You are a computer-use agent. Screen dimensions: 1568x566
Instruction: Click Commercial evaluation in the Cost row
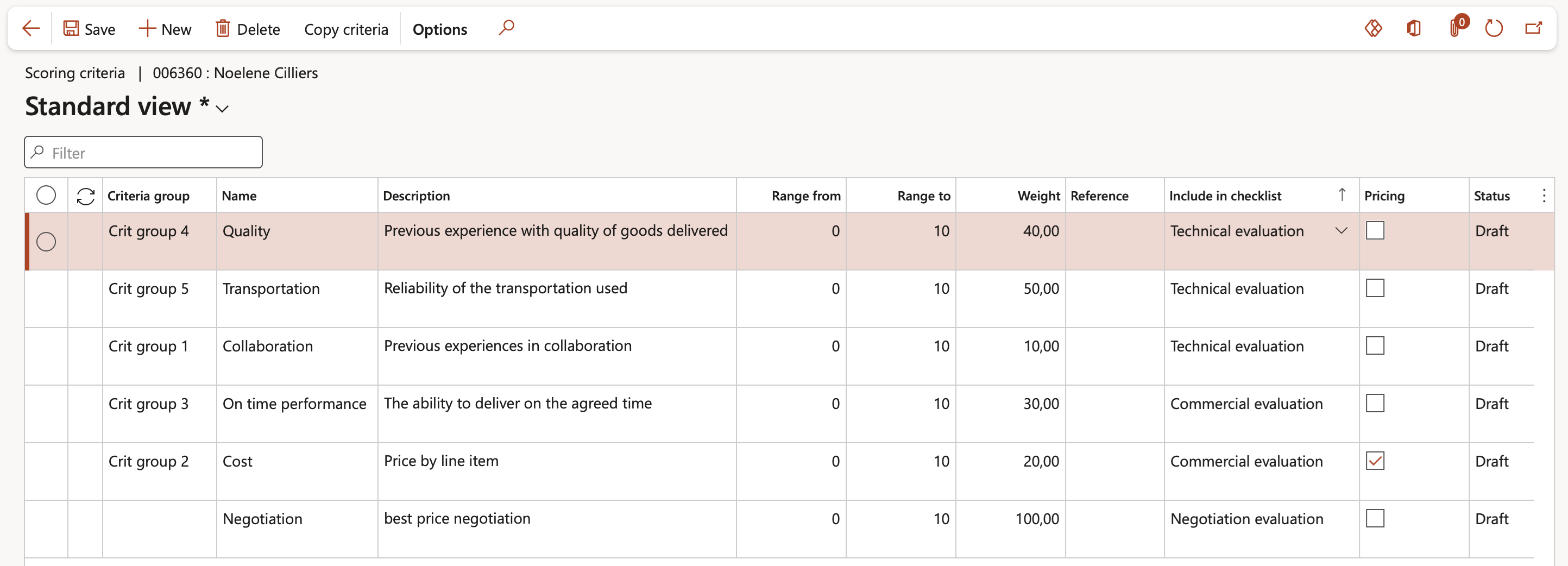click(x=1246, y=461)
